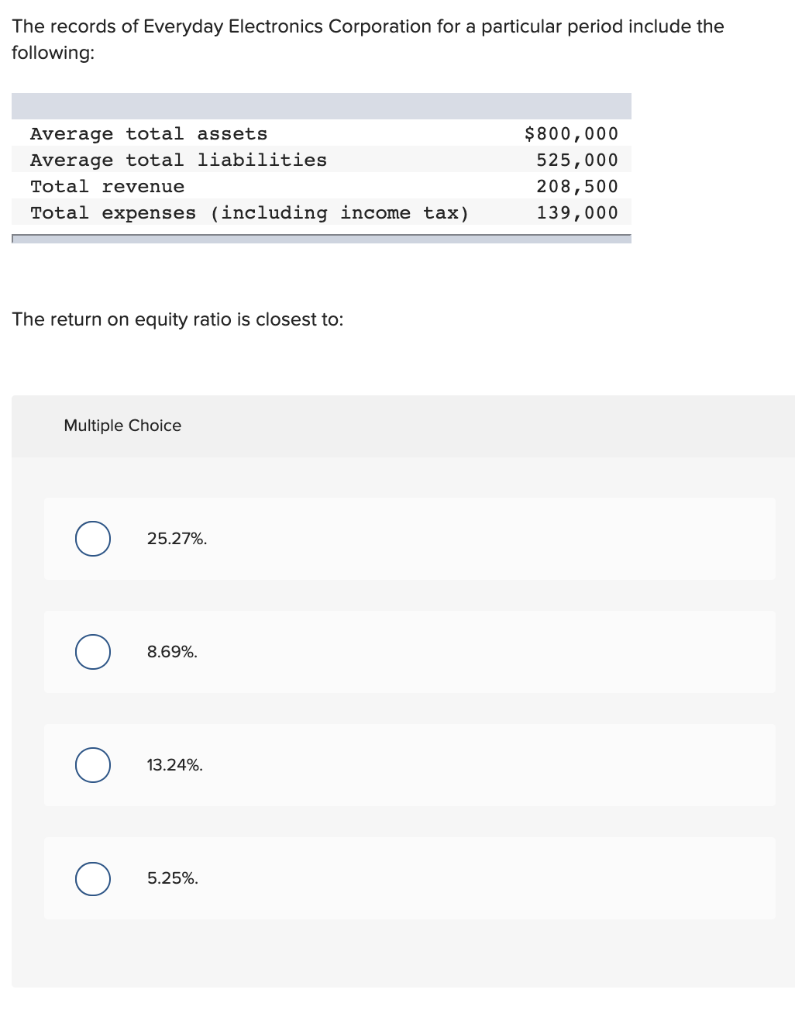Click the 13.24% answer label text
The height and width of the screenshot is (1024, 795).
click(175, 765)
